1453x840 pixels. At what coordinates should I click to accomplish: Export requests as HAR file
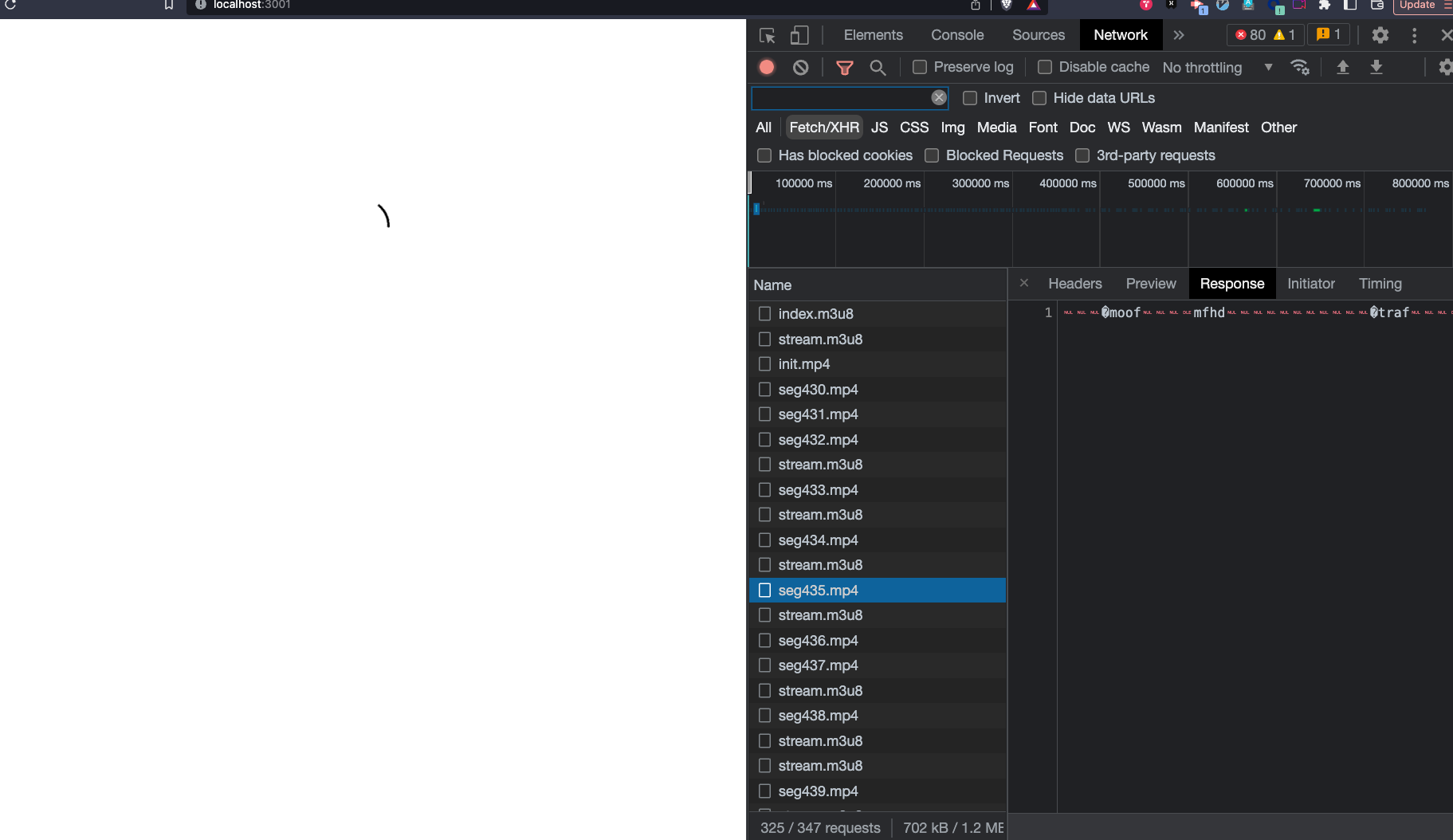click(x=1376, y=67)
